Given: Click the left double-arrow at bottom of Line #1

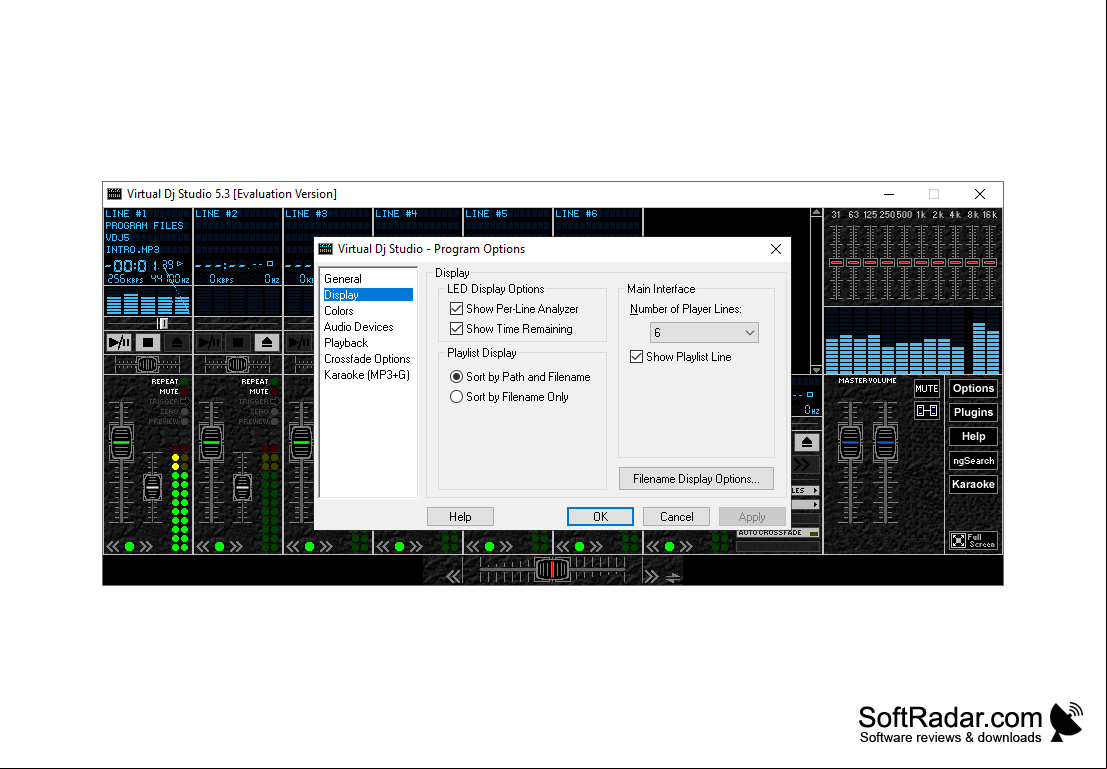Looking at the screenshot, I should tap(113, 547).
